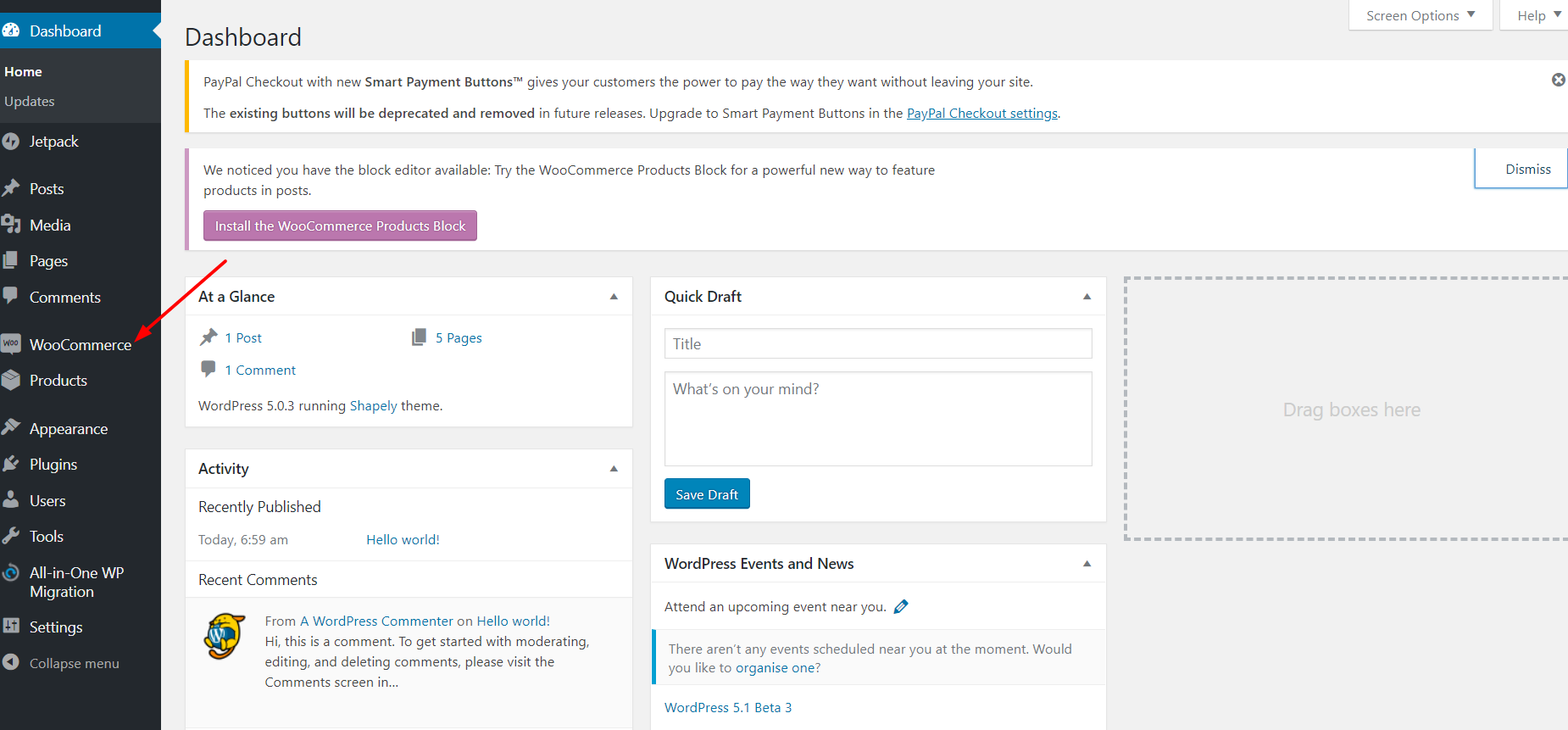Image resolution: width=1568 pixels, height=730 pixels.
Task: Open the Shapely theme link
Action: pos(374,406)
